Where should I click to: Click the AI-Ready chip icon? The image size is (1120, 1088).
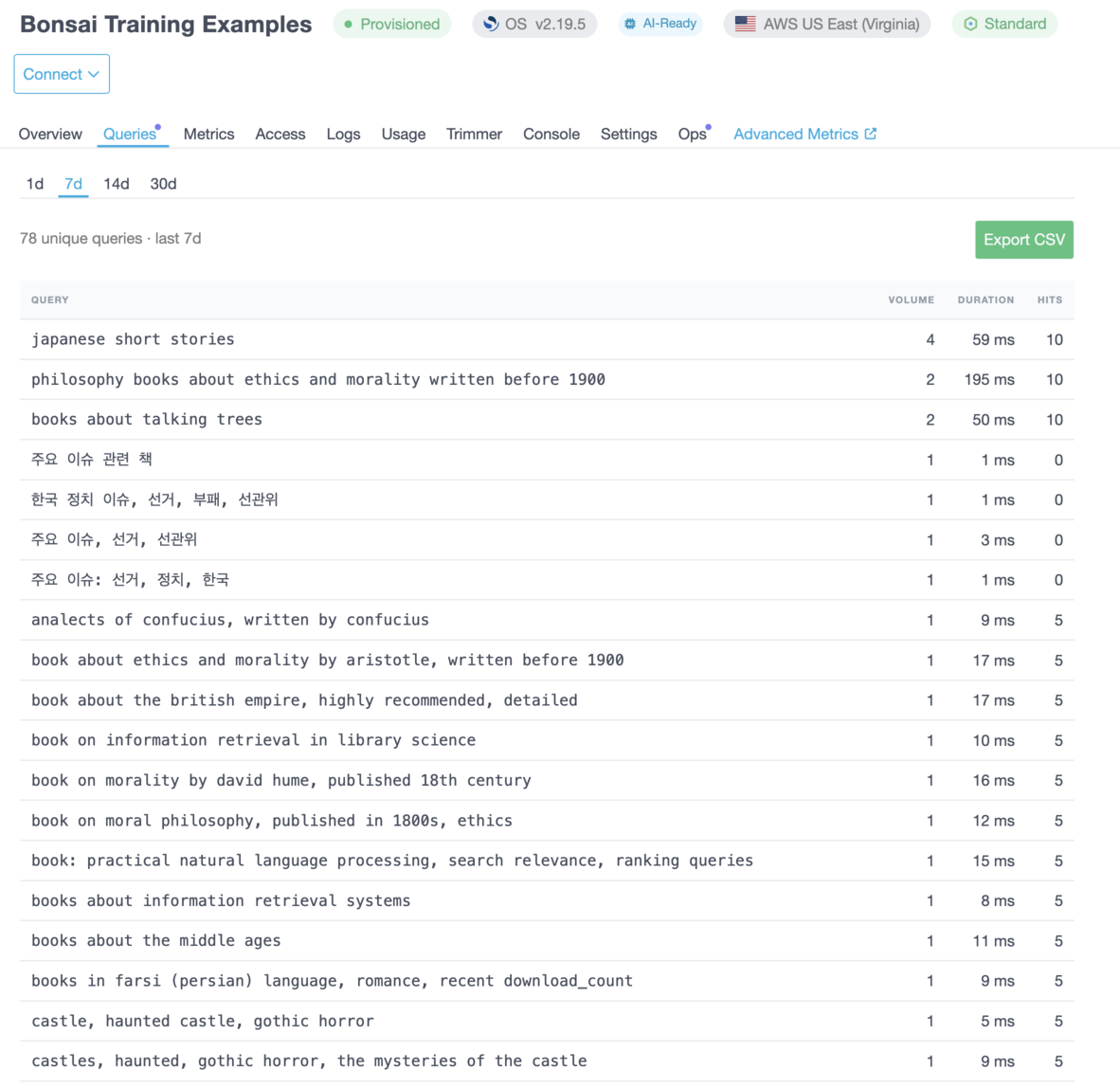coord(630,24)
